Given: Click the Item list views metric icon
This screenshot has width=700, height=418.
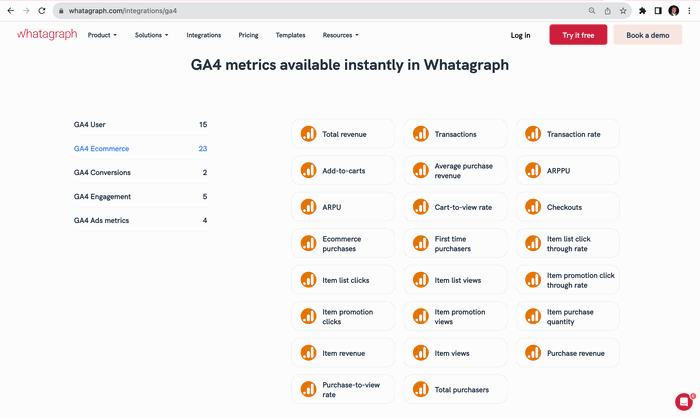Looking at the screenshot, I should [x=421, y=280].
